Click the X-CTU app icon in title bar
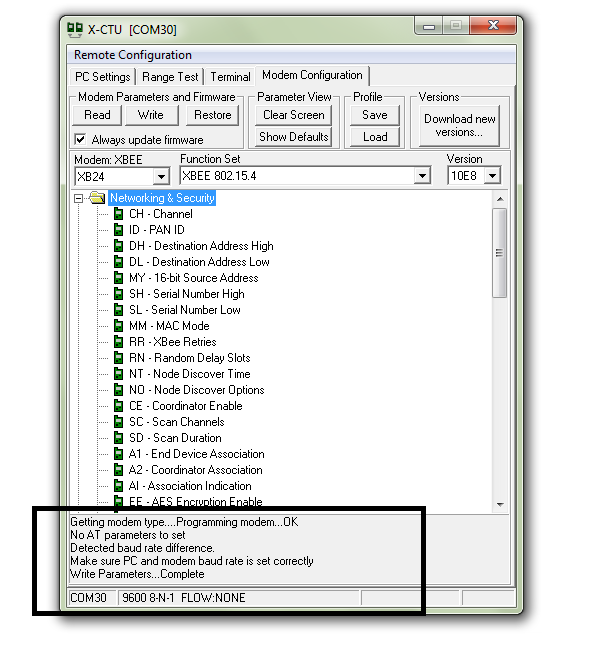This screenshot has width=593, height=657. coord(75,30)
